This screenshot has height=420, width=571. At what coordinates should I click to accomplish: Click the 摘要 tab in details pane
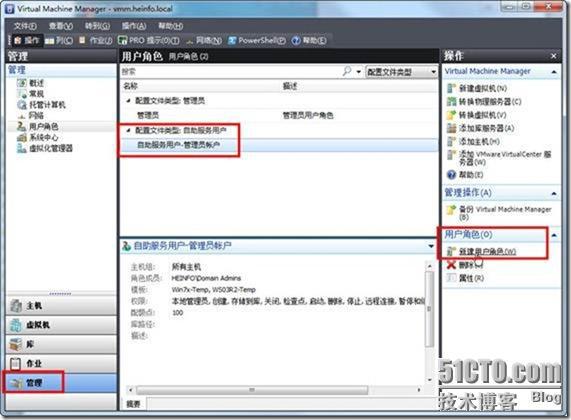[x=134, y=404]
